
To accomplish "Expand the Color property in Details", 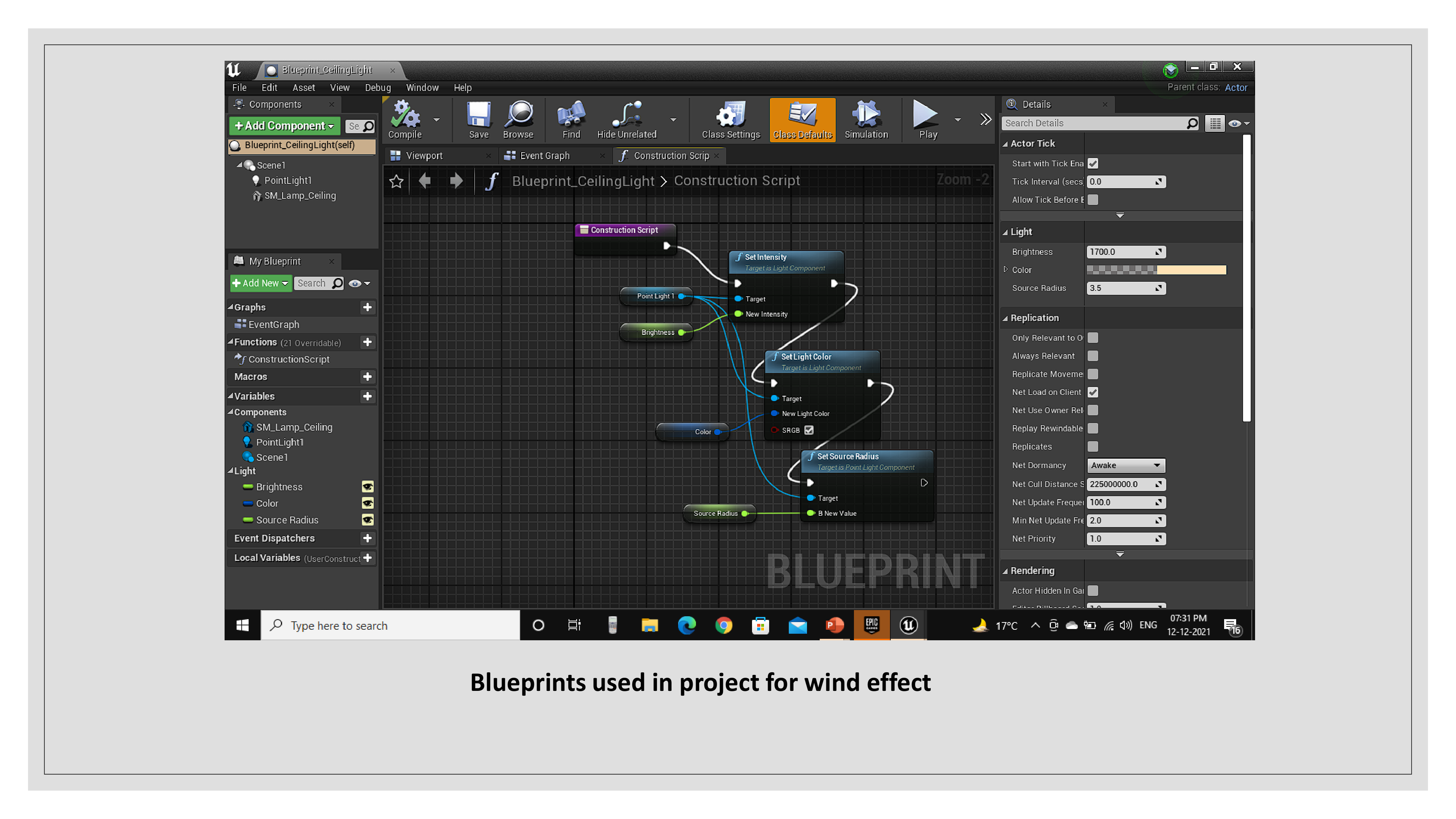I will click(1005, 270).
